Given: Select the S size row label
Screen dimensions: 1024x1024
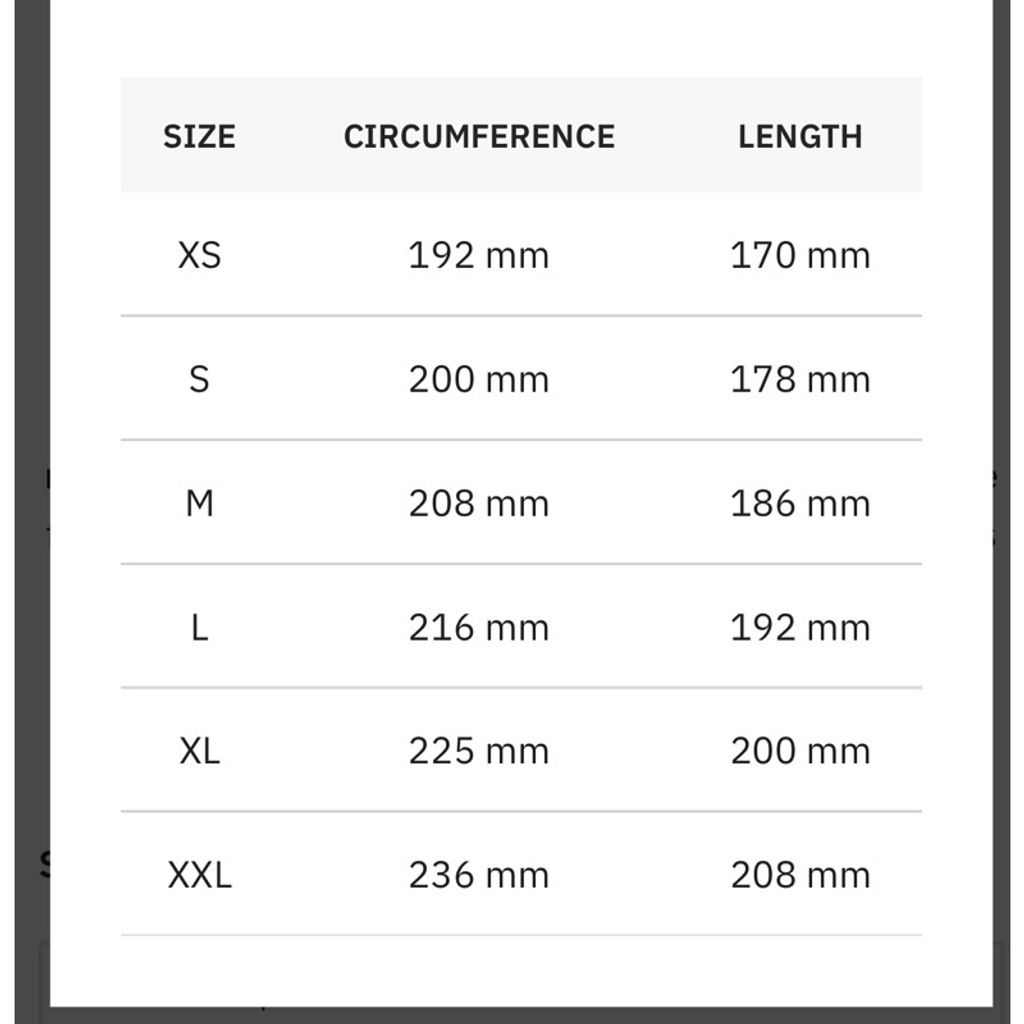Looking at the screenshot, I should (x=199, y=379).
